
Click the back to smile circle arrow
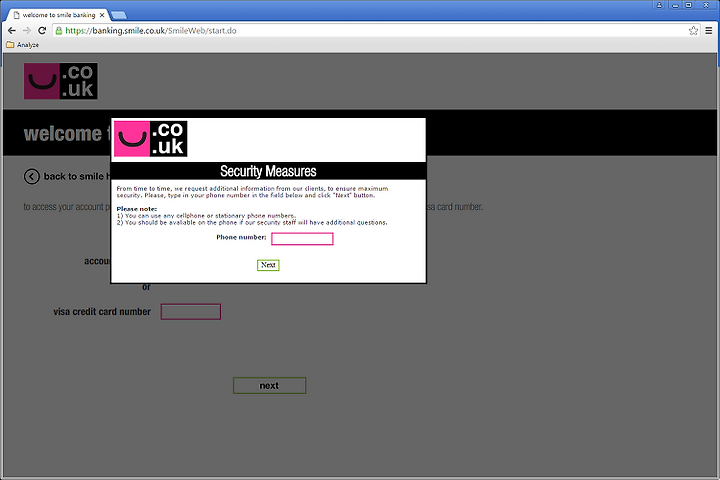(32, 176)
